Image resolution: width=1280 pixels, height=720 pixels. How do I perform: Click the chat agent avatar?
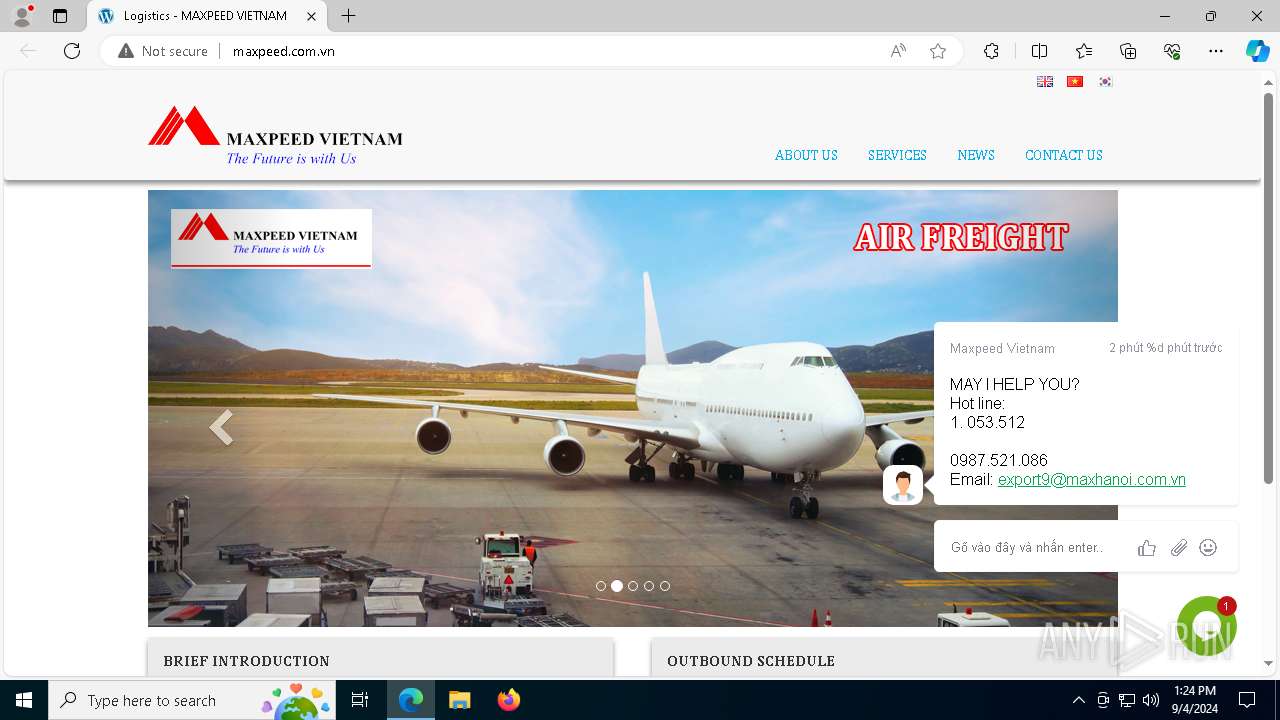903,485
